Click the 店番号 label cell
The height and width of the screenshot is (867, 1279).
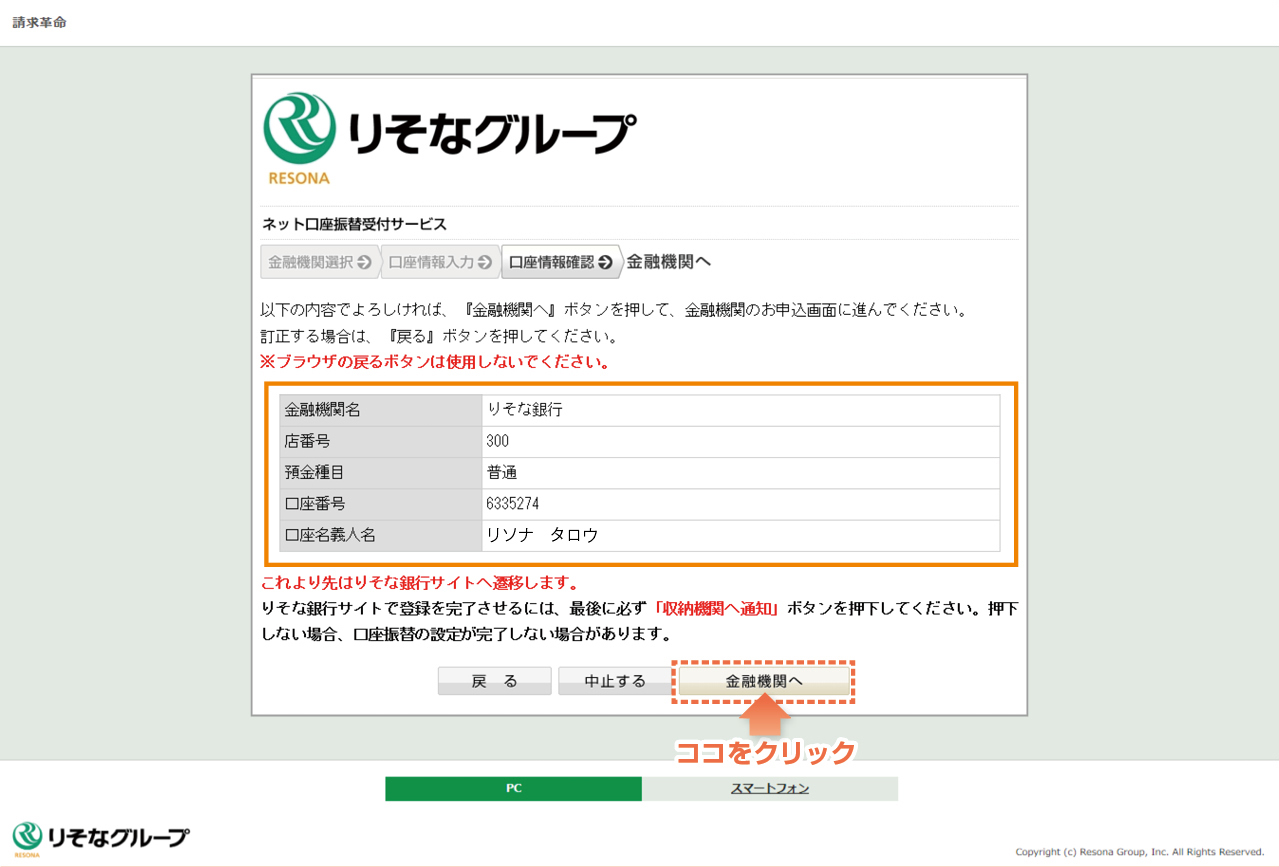tap(380, 441)
